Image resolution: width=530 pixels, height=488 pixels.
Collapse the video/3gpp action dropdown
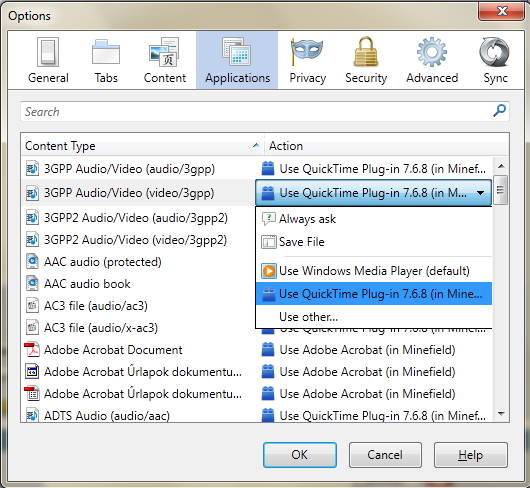pyautogui.click(x=480, y=193)
